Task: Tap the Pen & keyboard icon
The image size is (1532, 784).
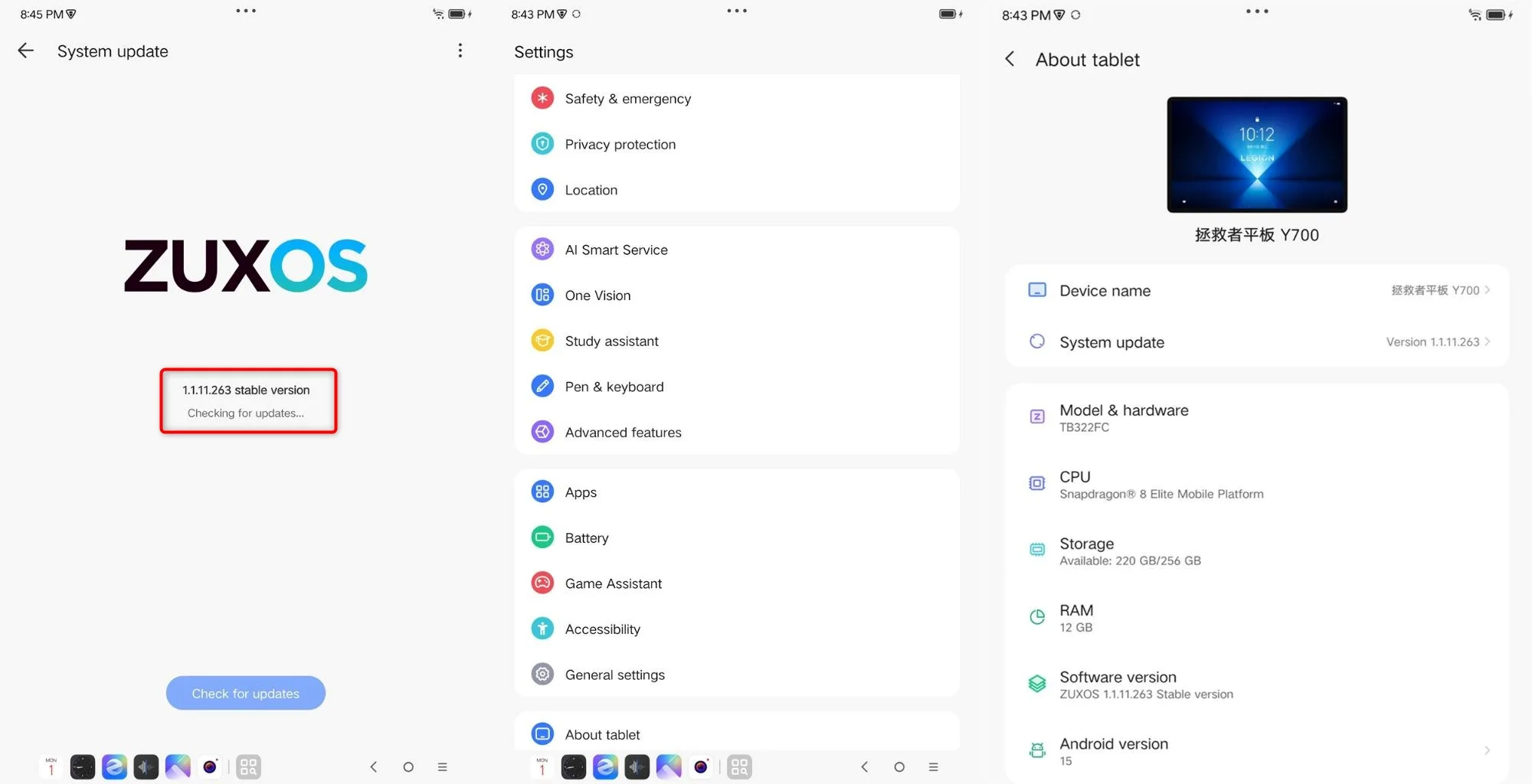Action: (542, 386)
